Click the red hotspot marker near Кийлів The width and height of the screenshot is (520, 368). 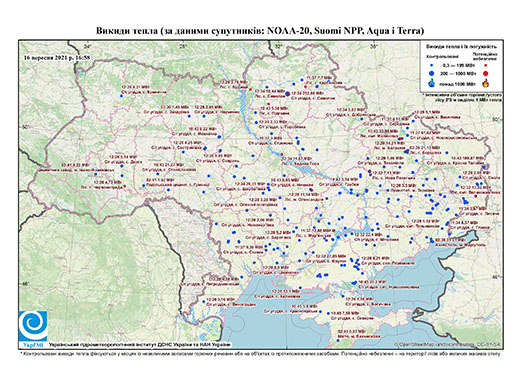pos(250,89)
